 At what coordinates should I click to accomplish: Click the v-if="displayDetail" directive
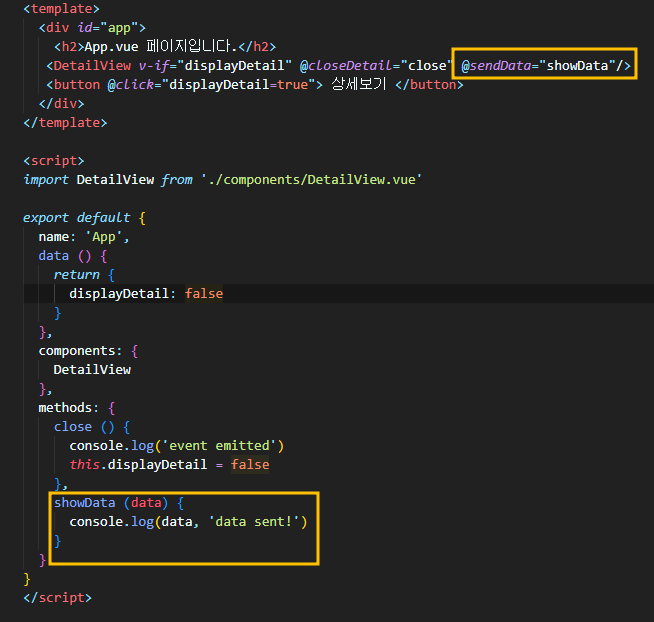215,65
